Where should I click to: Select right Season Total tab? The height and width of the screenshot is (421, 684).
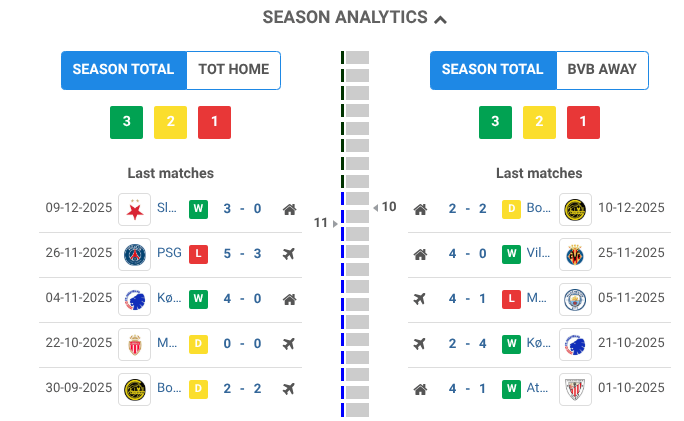click(493, 70)
